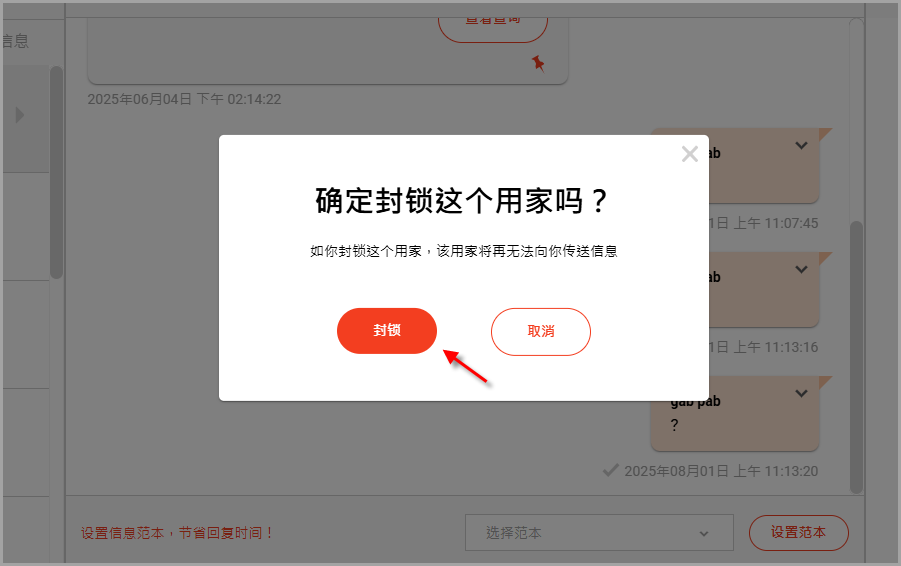Click the chat area vertical scrollbar

click(x=856, y=357)
